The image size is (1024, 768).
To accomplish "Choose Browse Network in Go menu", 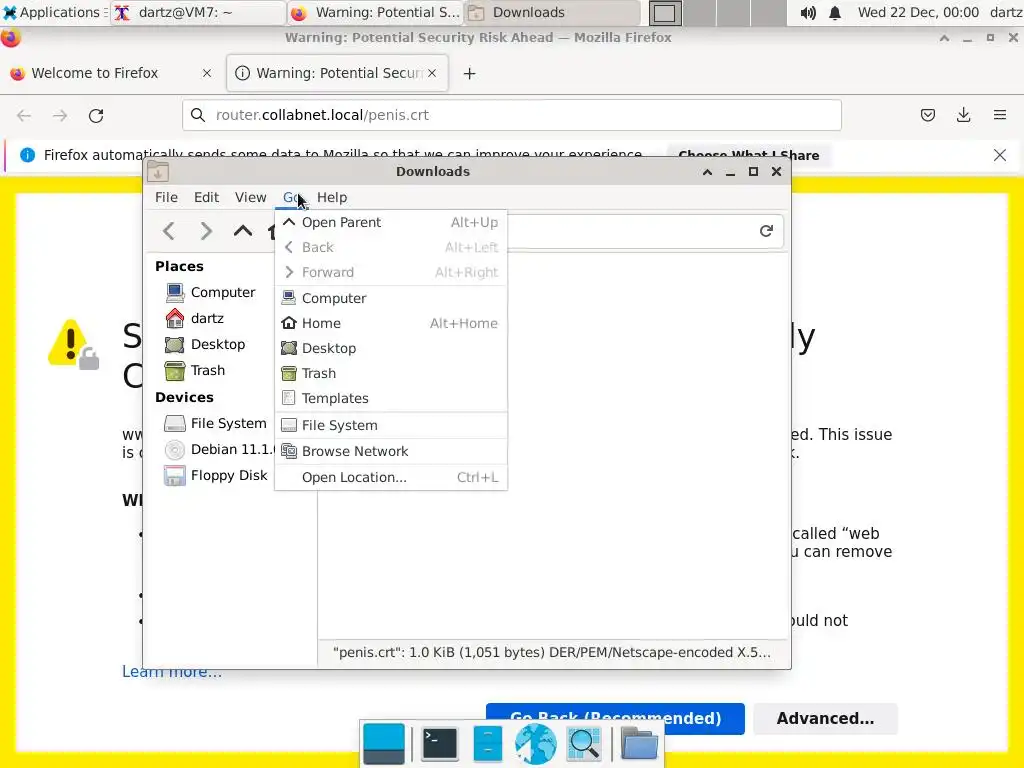I will [391, 451].
